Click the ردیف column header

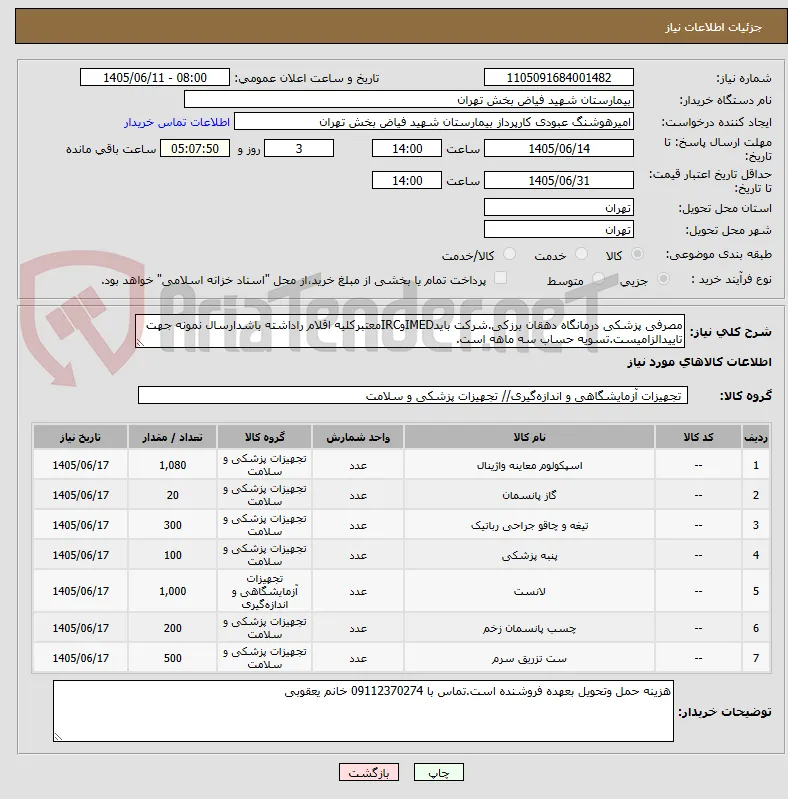(756, 437)
